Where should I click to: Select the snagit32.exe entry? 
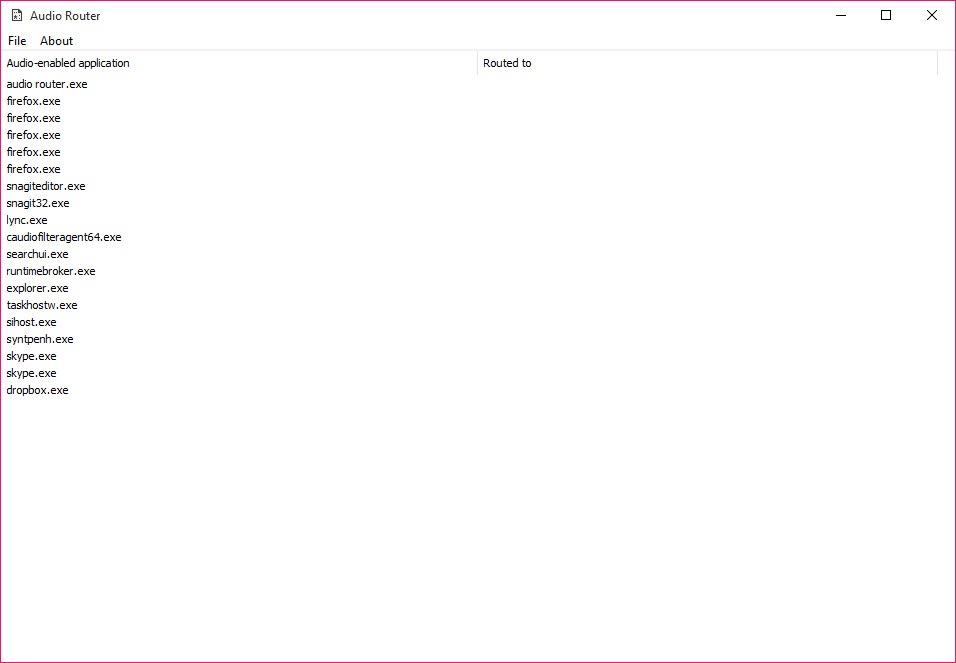coord(38,203)
